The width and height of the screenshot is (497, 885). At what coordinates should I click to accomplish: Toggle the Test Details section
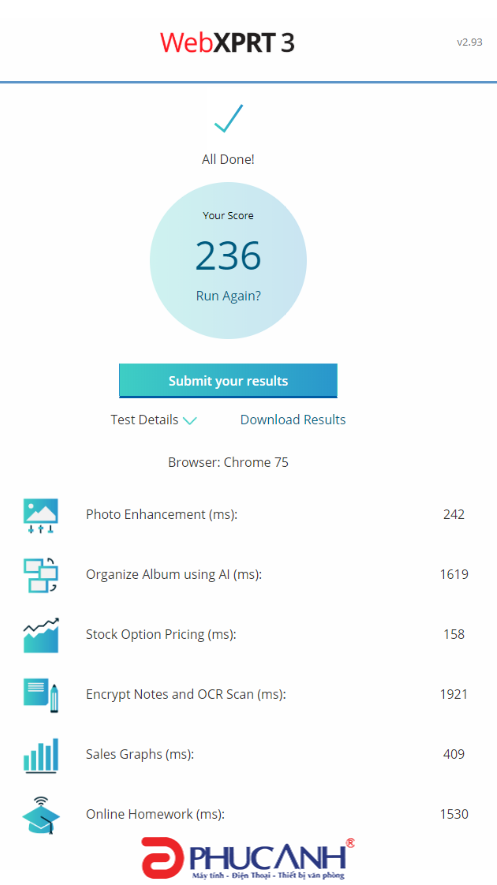(x=153, y=420)
